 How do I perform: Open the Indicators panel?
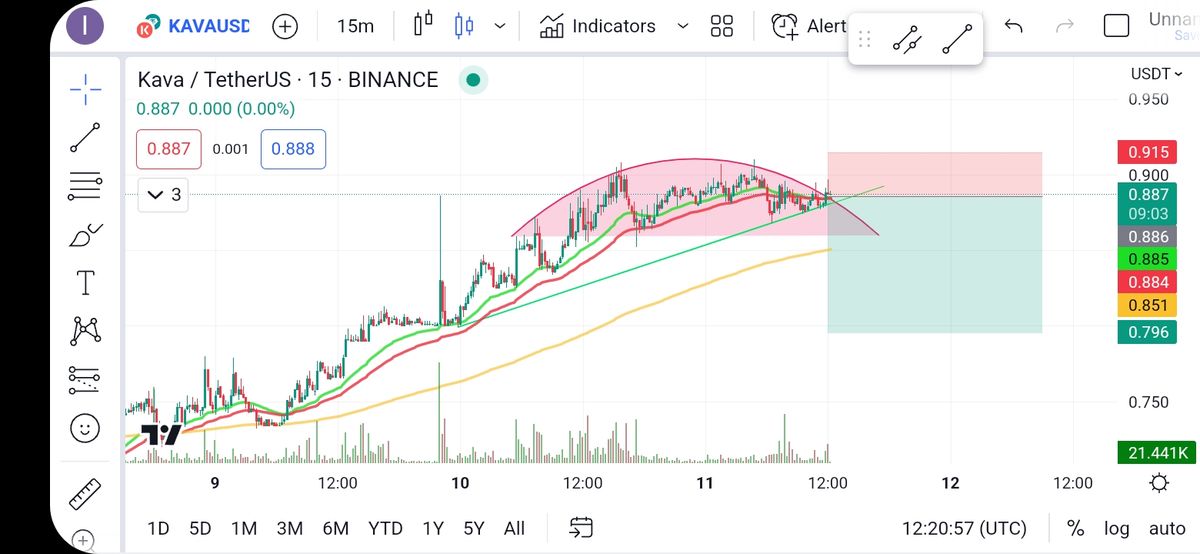coord(598,26)
